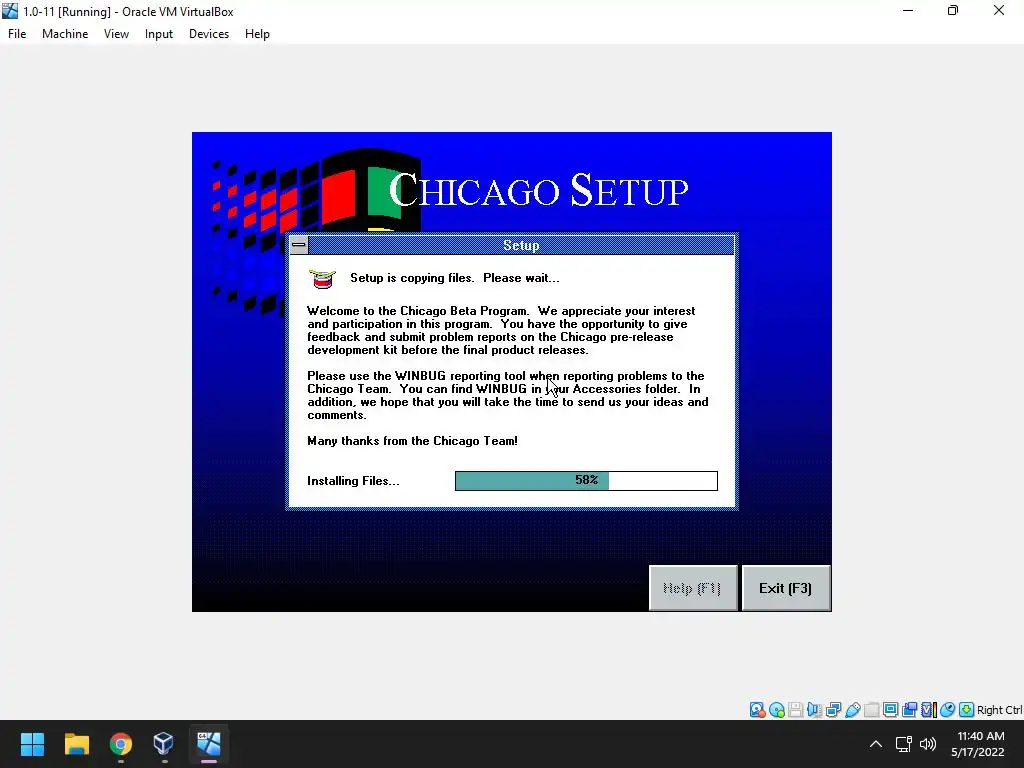Image resolution: width=1024 pixels, height=768 pixels.
Task: Click 'Setup is copying files. Please wait...' text
Action: point(455,278)
